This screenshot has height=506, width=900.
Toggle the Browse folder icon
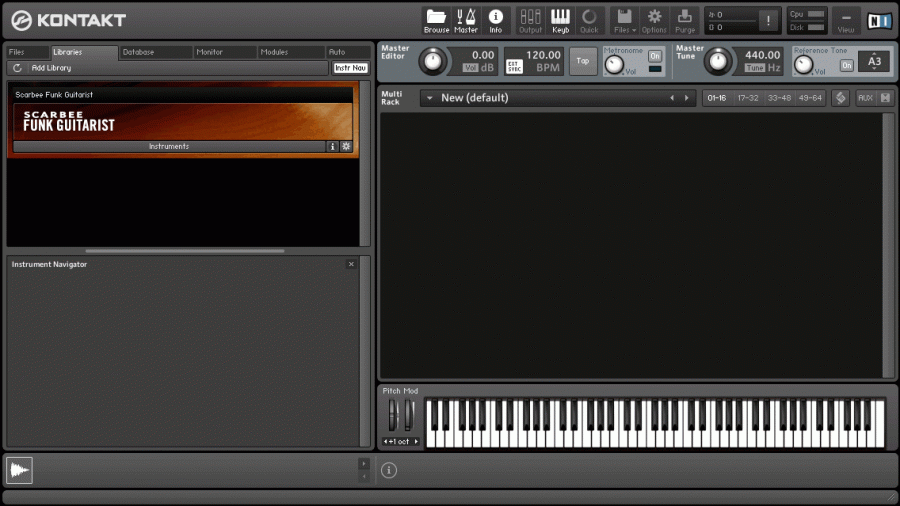click(436, 21)
